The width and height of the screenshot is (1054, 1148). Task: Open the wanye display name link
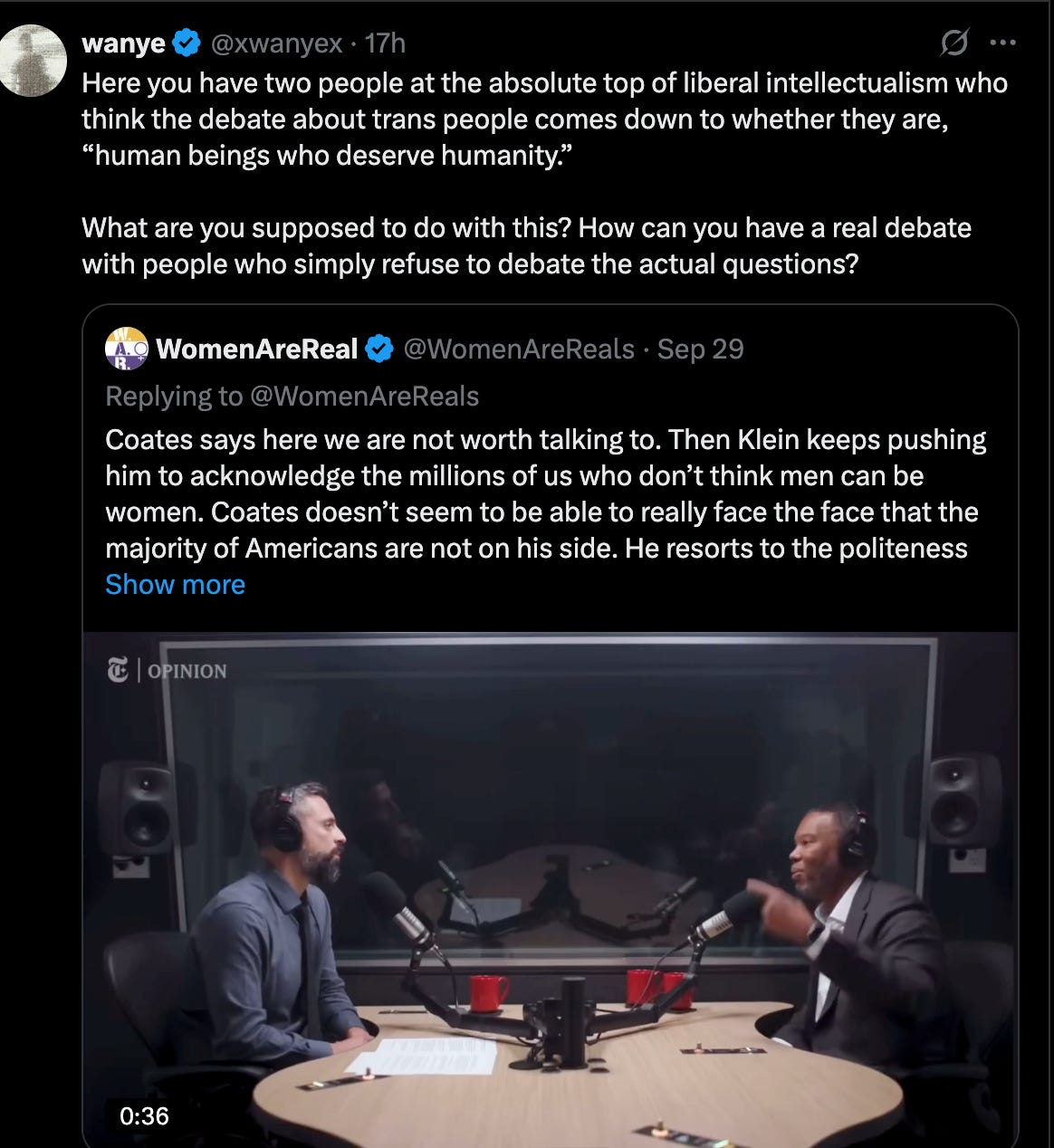pyautogui.click(x=123, y=43)
